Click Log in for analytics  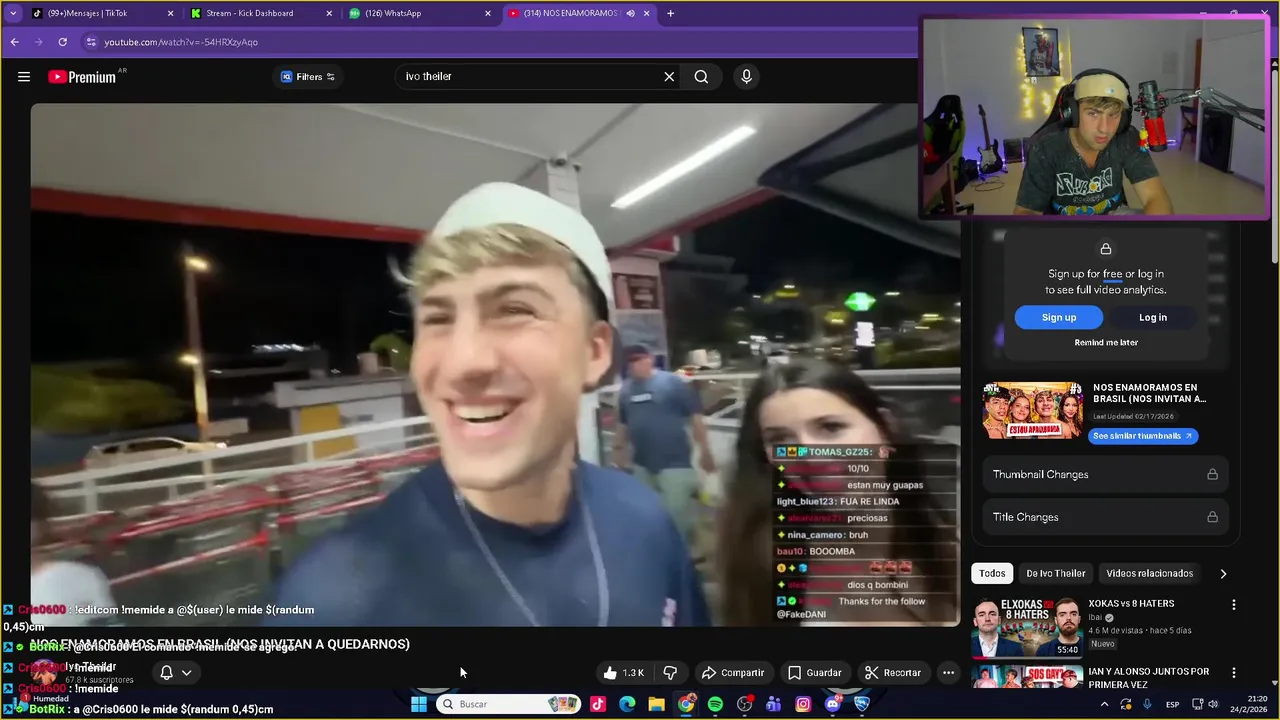(1153, 317)
